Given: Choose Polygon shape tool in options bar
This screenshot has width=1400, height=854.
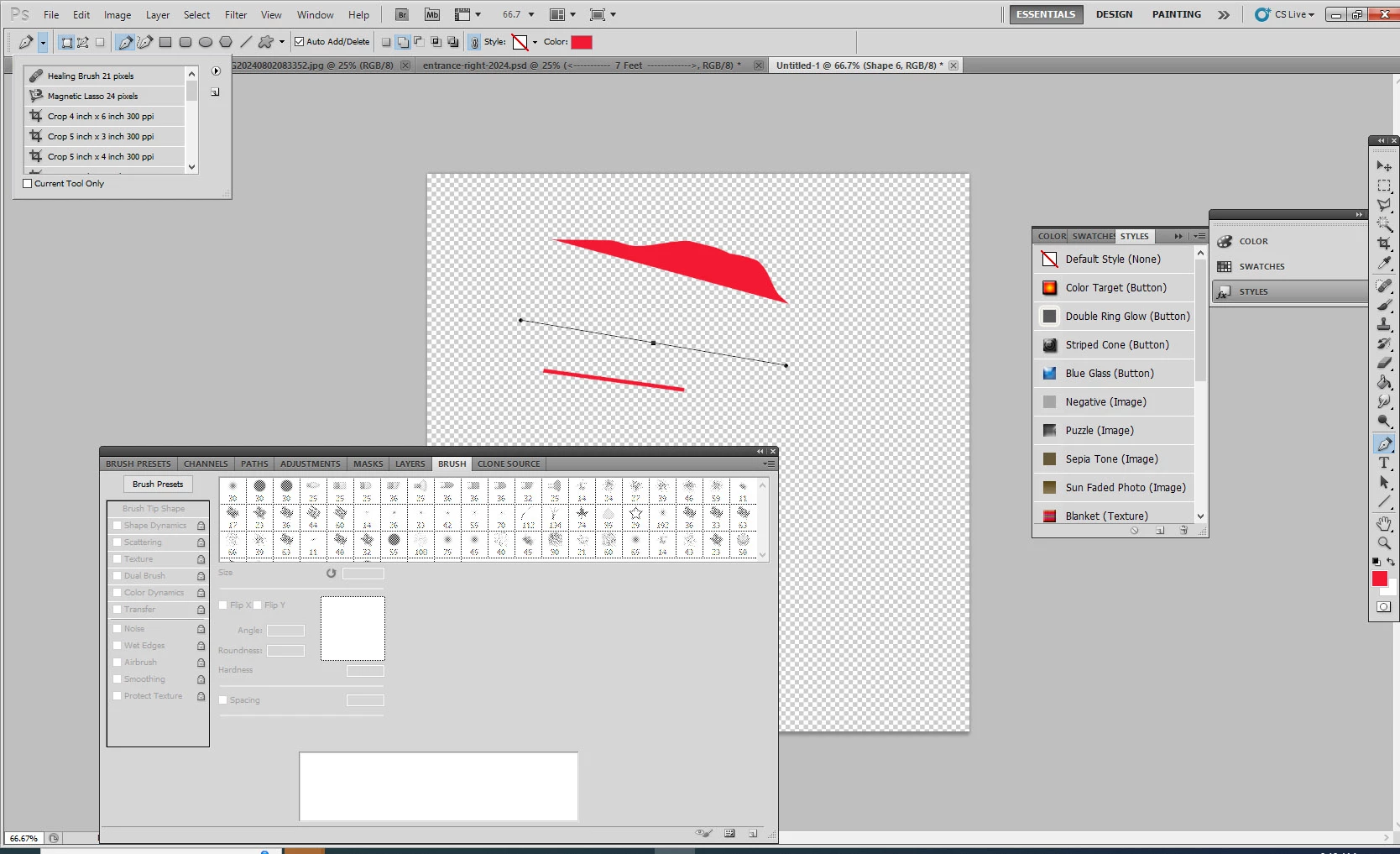Looking at the screenshot, I should click(226, 42).
